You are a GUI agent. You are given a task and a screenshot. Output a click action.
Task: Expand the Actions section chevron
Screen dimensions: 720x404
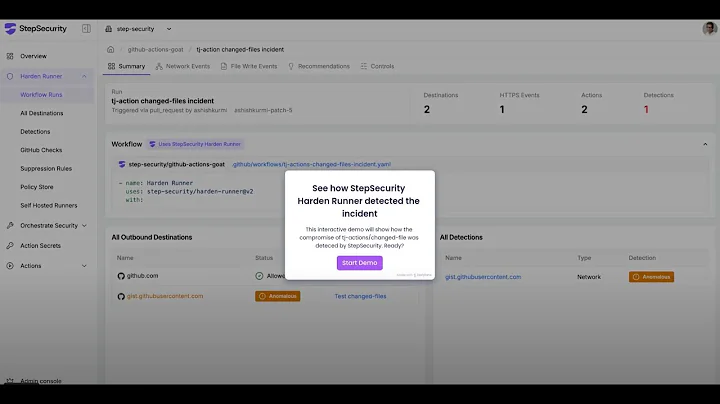point(84,266)
